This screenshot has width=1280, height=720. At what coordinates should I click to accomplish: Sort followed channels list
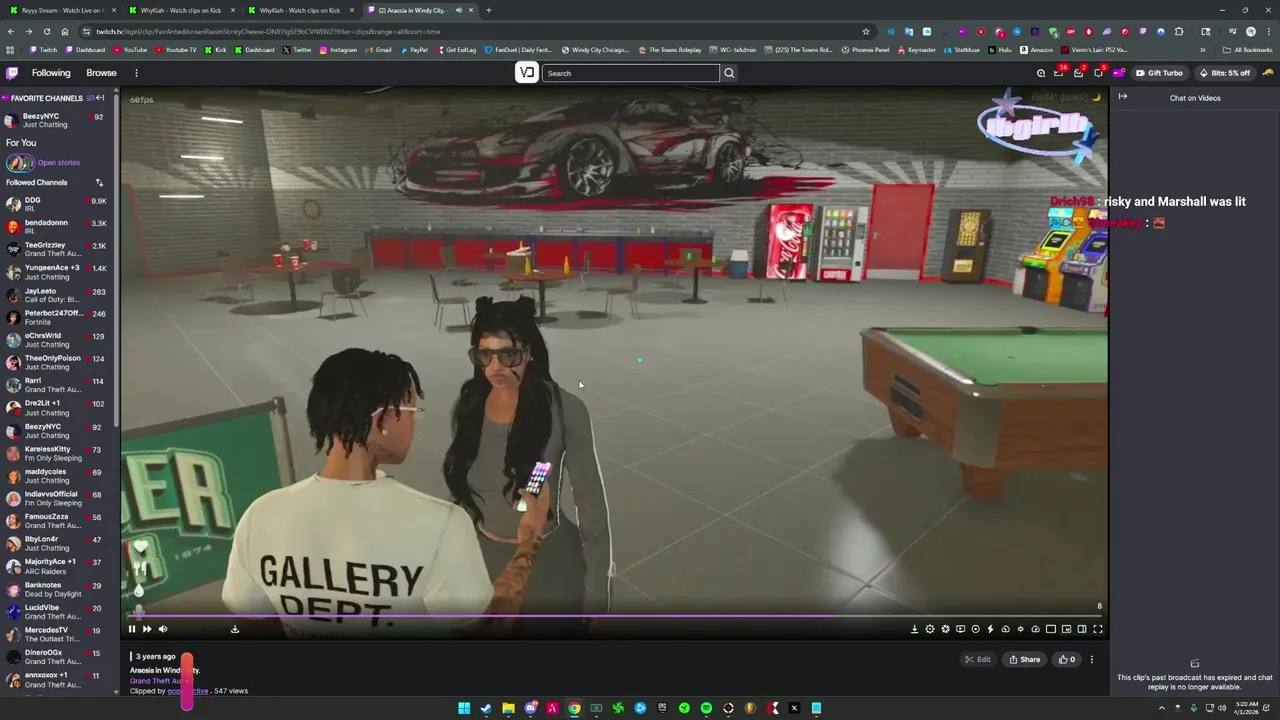99,182
